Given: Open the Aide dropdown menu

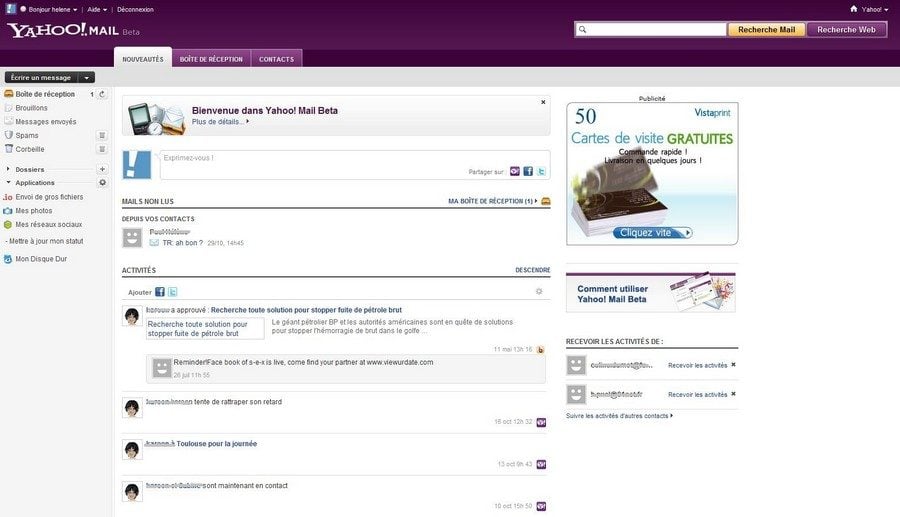Looking at the screenshot, I should [x=97, y=9].
